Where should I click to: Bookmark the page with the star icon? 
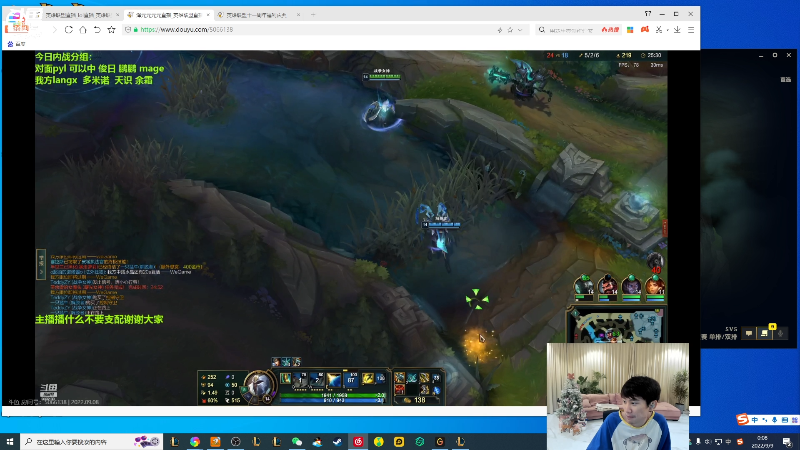pos(111,30)
